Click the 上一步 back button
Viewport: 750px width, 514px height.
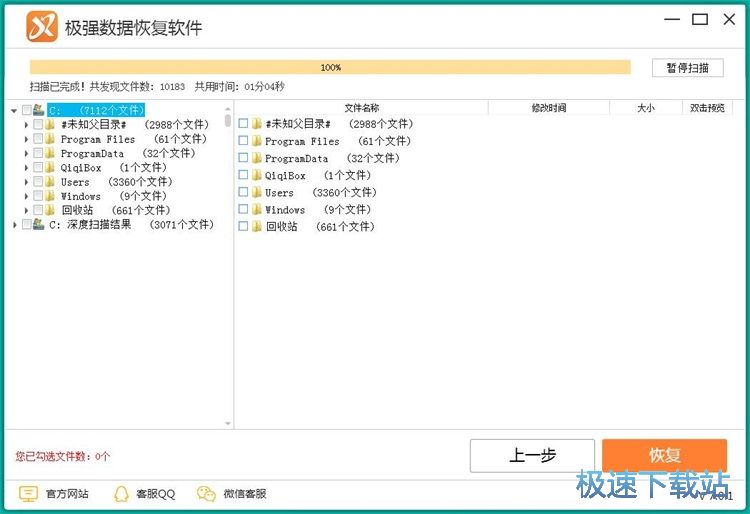point(532,456)
